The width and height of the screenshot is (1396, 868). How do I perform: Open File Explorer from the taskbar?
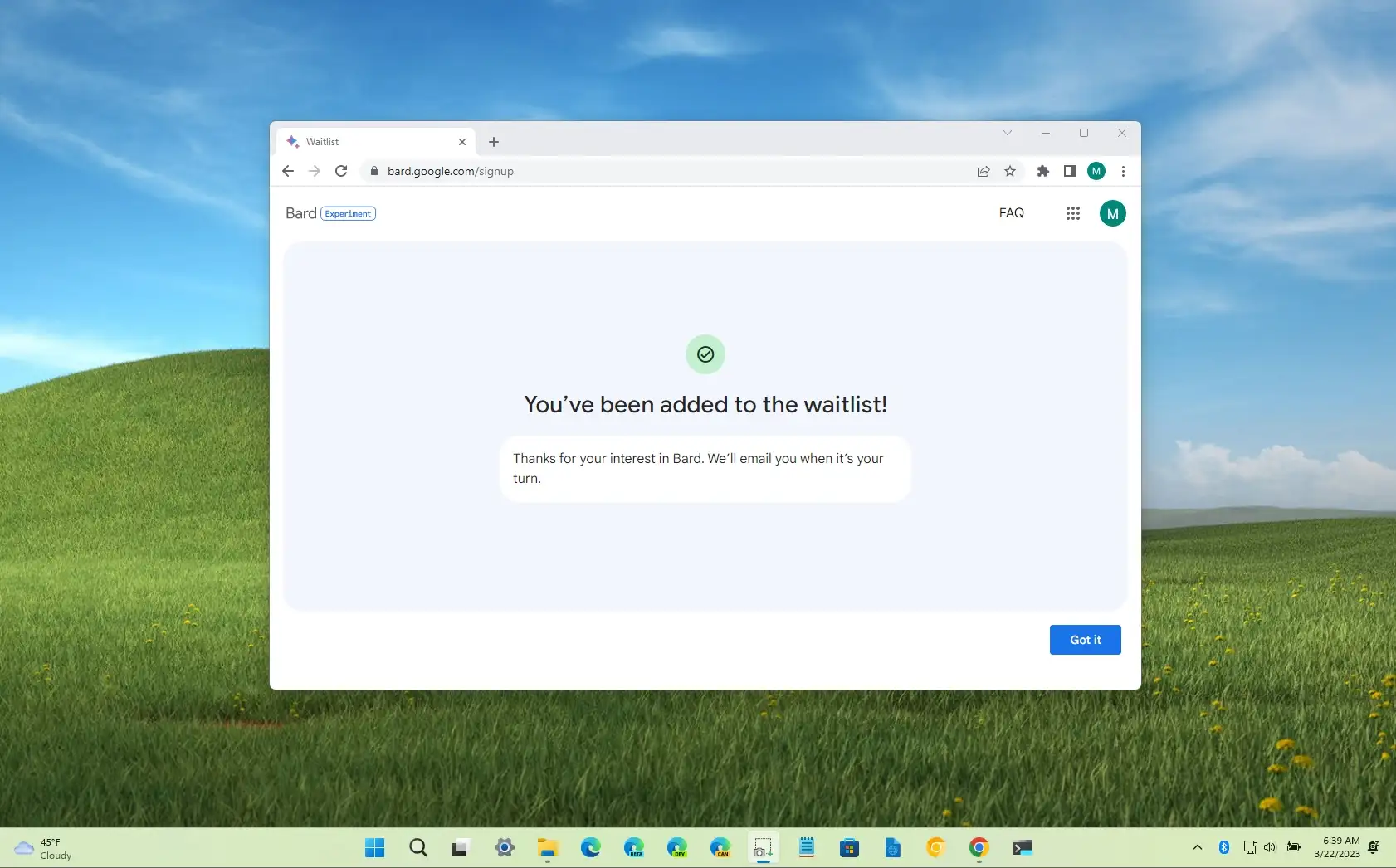(548, 847)
